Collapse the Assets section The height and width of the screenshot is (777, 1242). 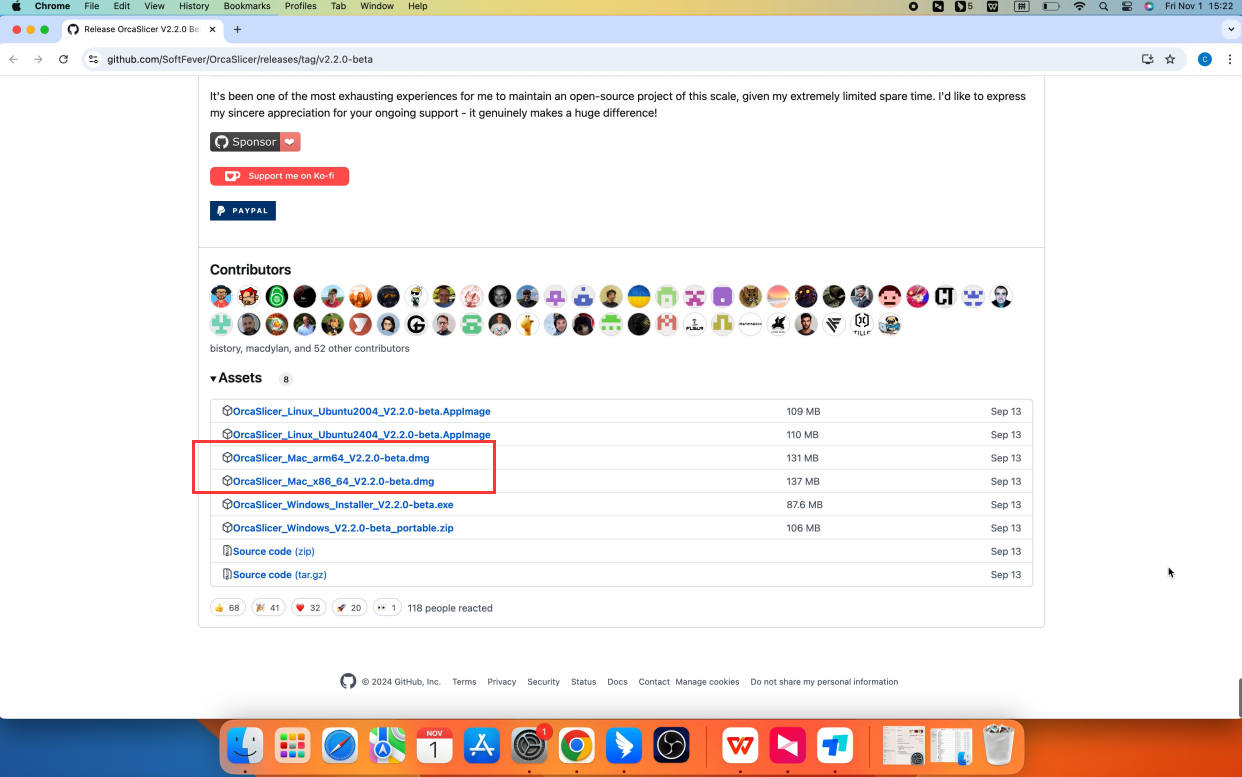[236, 378]
